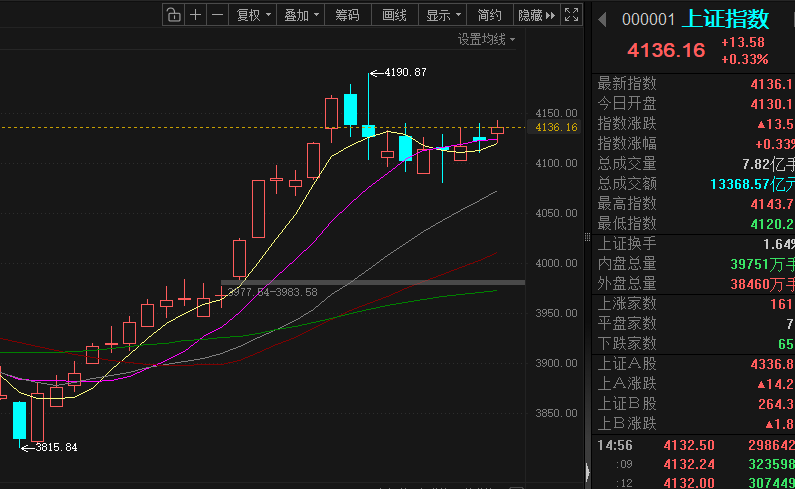Open the 显示 dropdown
Image resolution: width=795 pixels, height=489 pixels.
point(443,15)
